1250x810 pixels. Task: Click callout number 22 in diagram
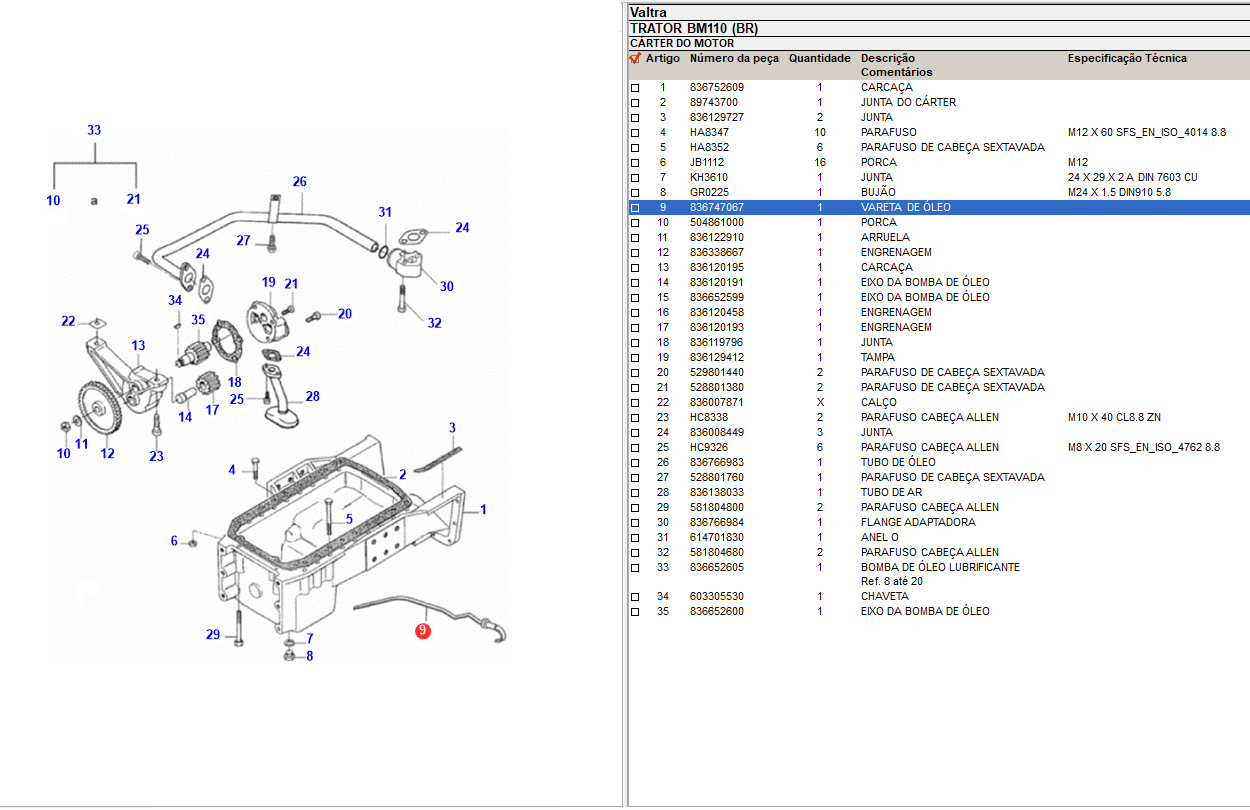tap(68, 321)
